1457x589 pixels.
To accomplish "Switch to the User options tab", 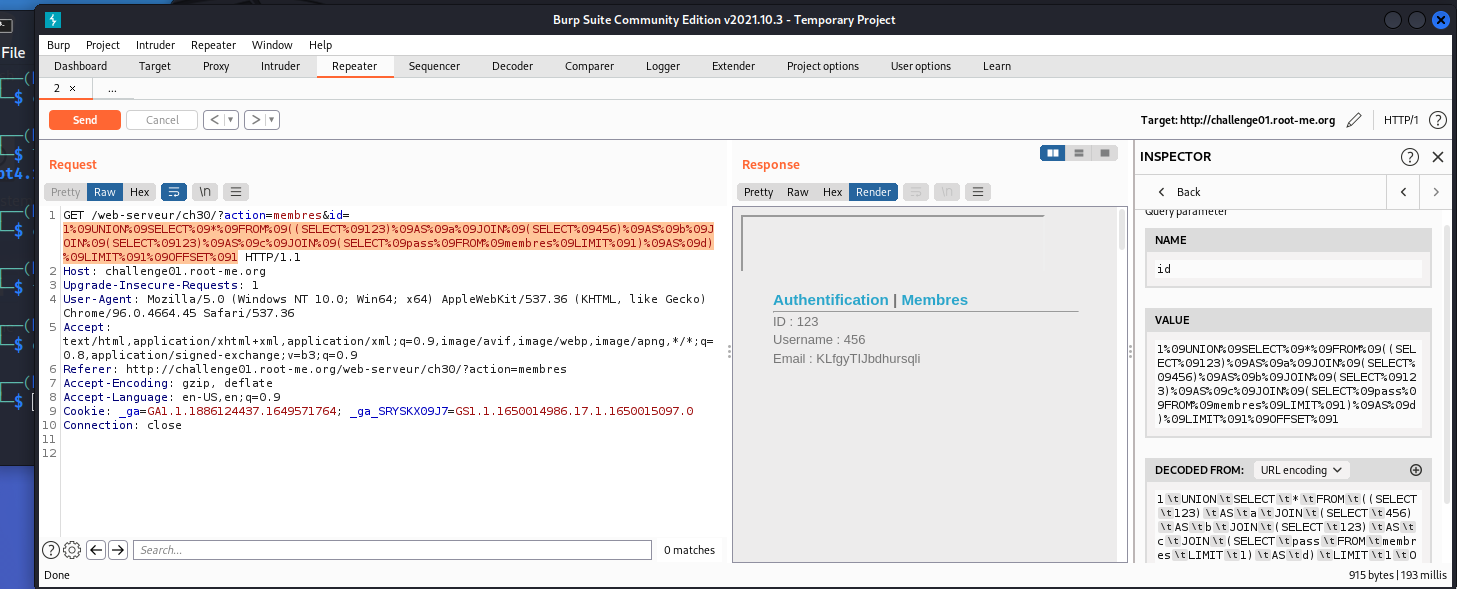I will (920, 66).
